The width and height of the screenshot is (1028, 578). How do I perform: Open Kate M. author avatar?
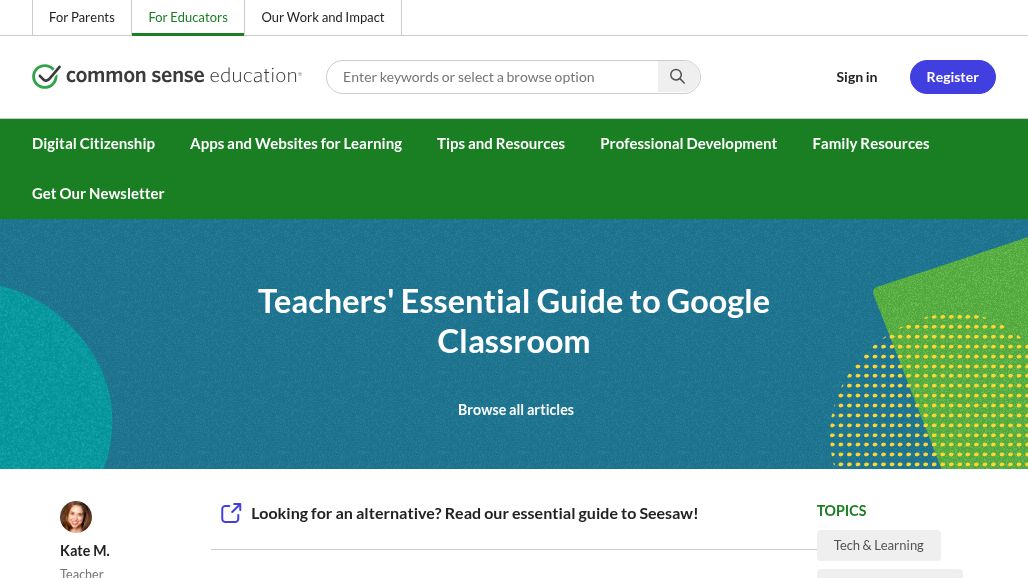click(x=76, y=517)
